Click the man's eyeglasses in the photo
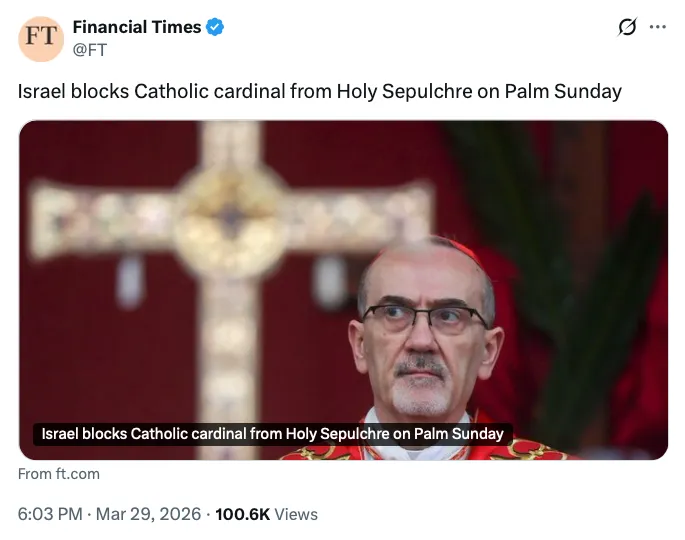This screenshot has height=540, width=685. coord(424,319)
